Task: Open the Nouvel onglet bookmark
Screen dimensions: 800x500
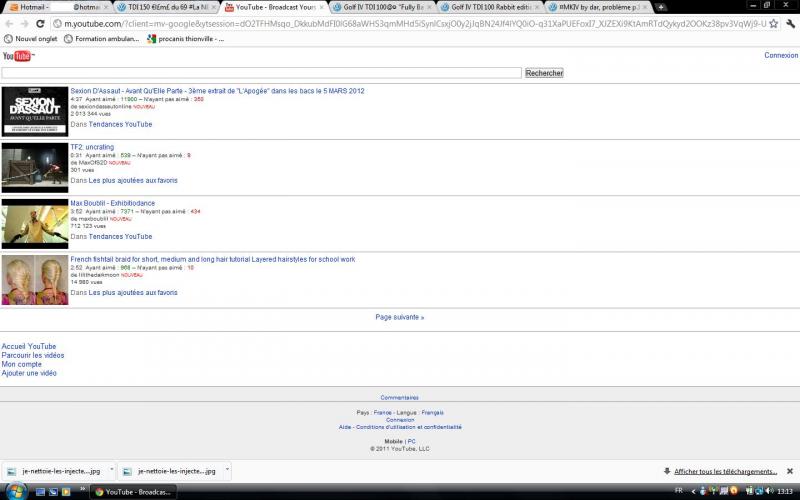Action: point(31,39)
